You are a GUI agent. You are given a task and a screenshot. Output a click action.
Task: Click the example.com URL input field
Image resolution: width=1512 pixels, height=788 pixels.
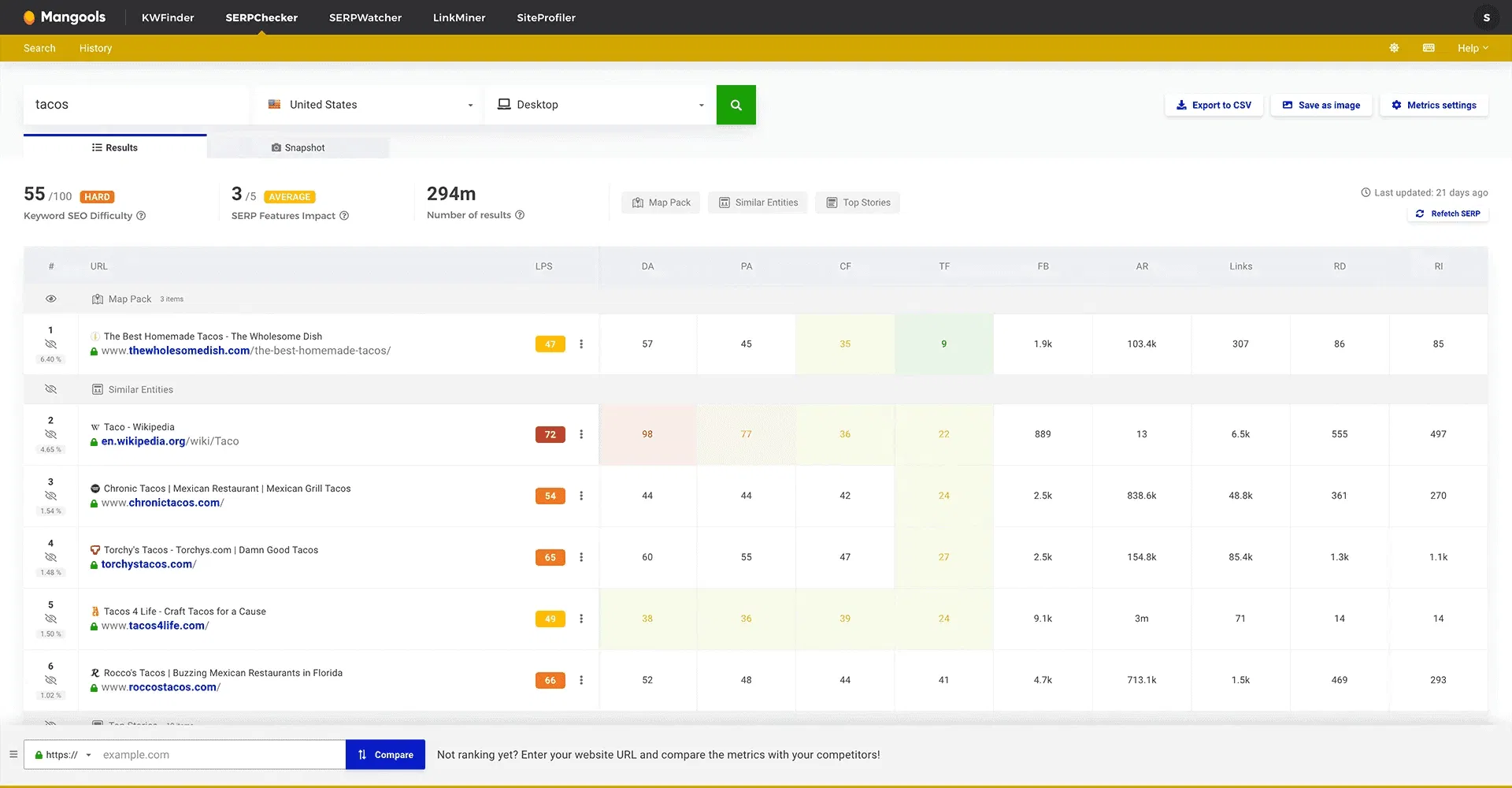(x=220, y=755)
